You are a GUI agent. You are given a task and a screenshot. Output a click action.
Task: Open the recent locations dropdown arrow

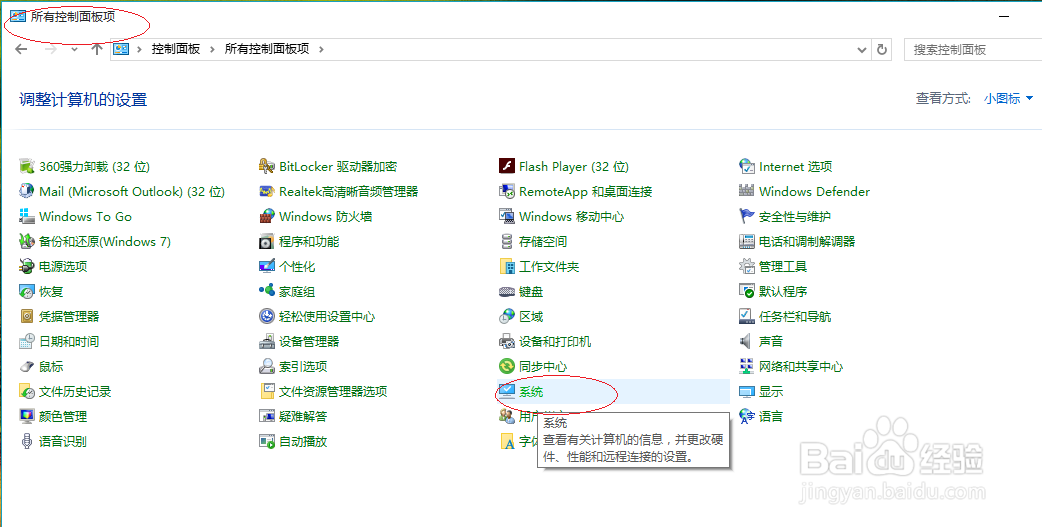pos(74,49)
